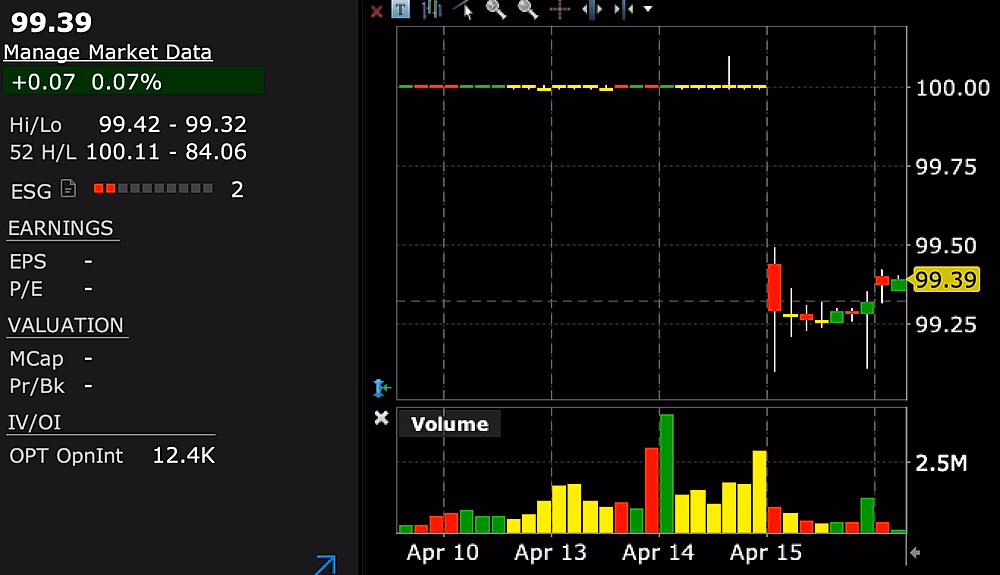Click the yellow 99.39 price tag
This screenshot has width=1000, height=575.
click(945, 281)
